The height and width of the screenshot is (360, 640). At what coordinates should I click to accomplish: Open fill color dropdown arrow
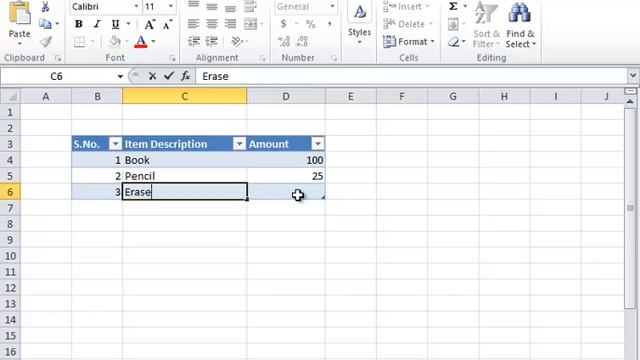tap(127, 42)
